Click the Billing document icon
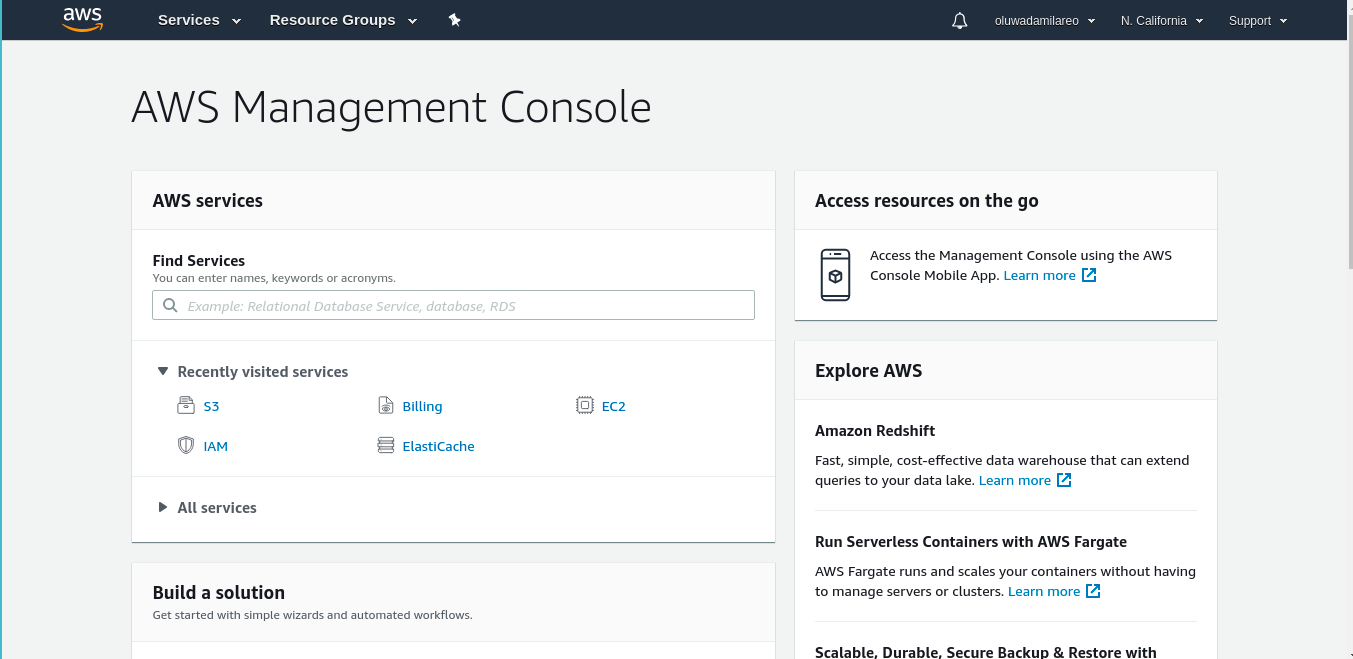Viewport: 1353px width, 659px height. pyautogui.click(x=386, y=405)
